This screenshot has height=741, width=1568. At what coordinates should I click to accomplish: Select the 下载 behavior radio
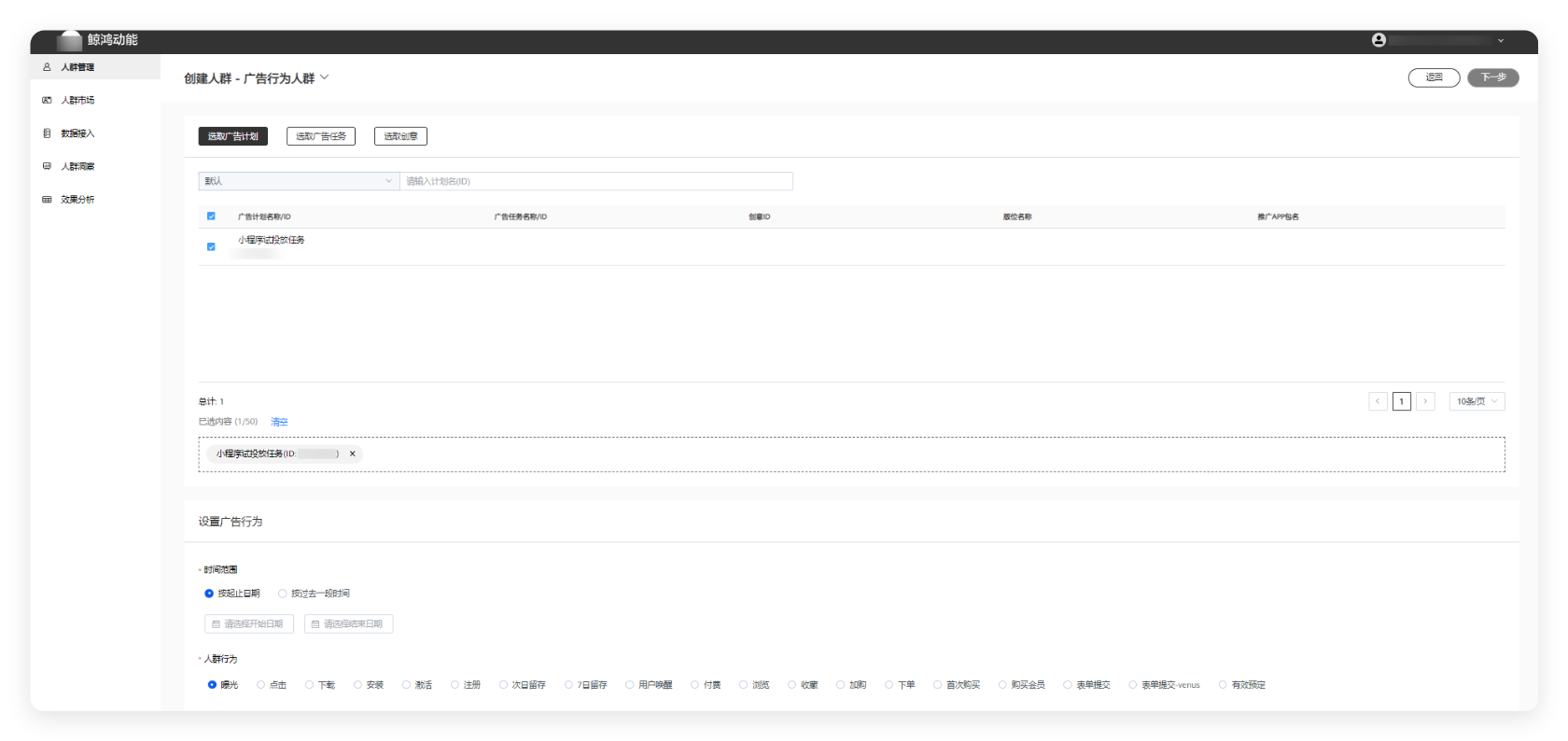pos(320,685)
